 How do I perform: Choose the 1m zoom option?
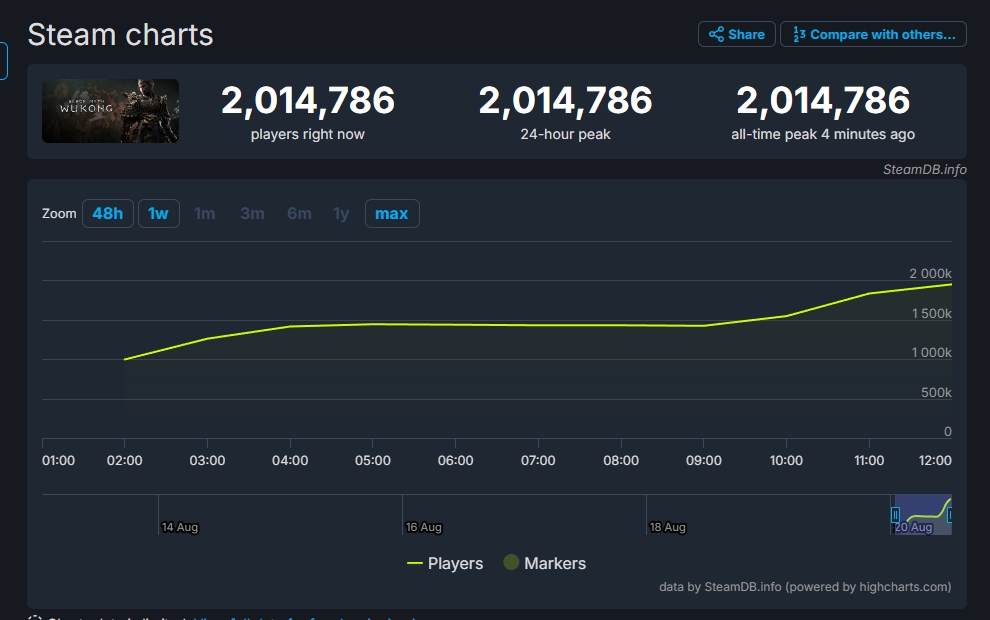[204, 214]
